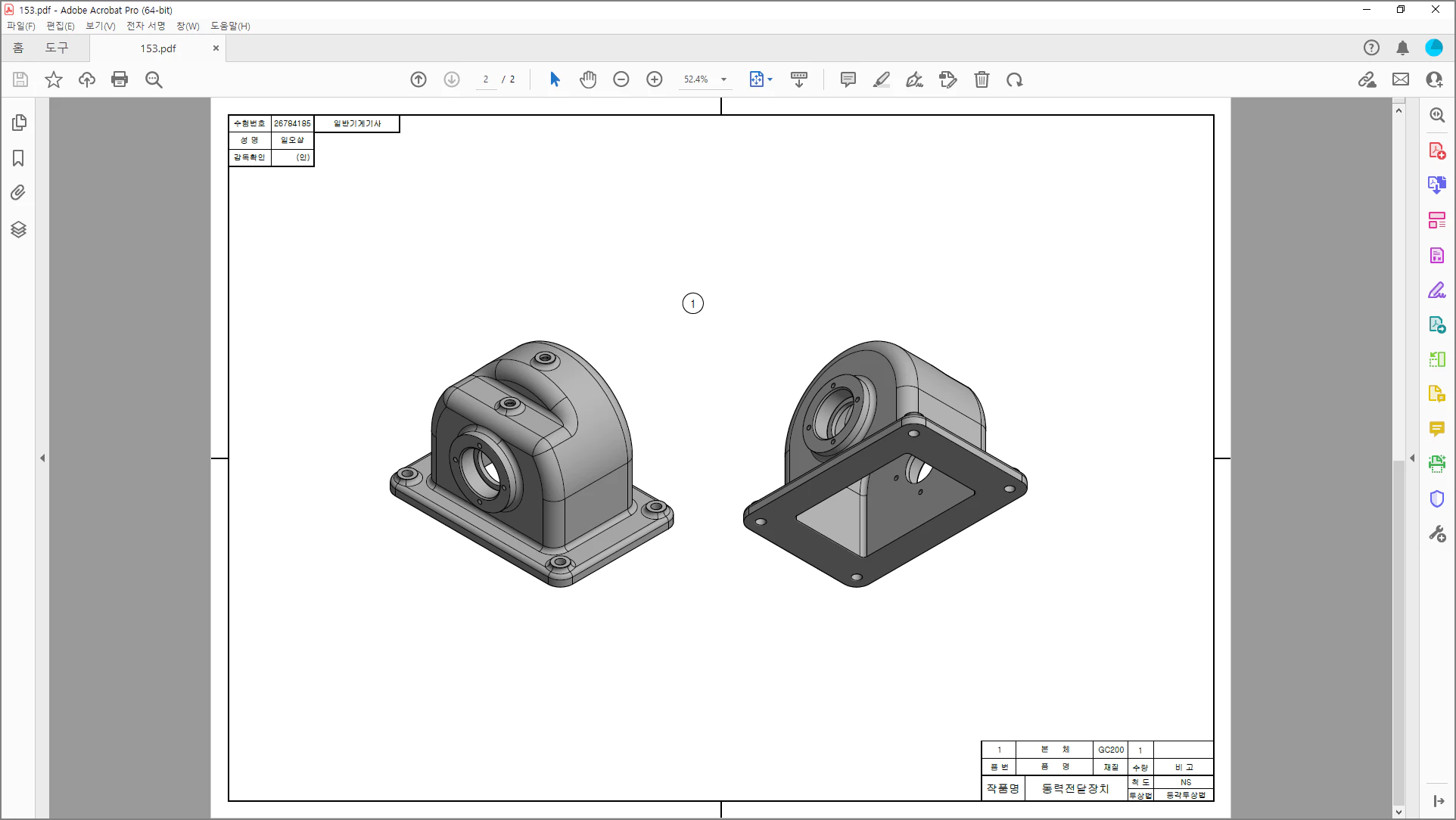Screen dimensions: 1456x820
Task: Open the Page Thumbnails panel
Action: (x=19, y=123)
